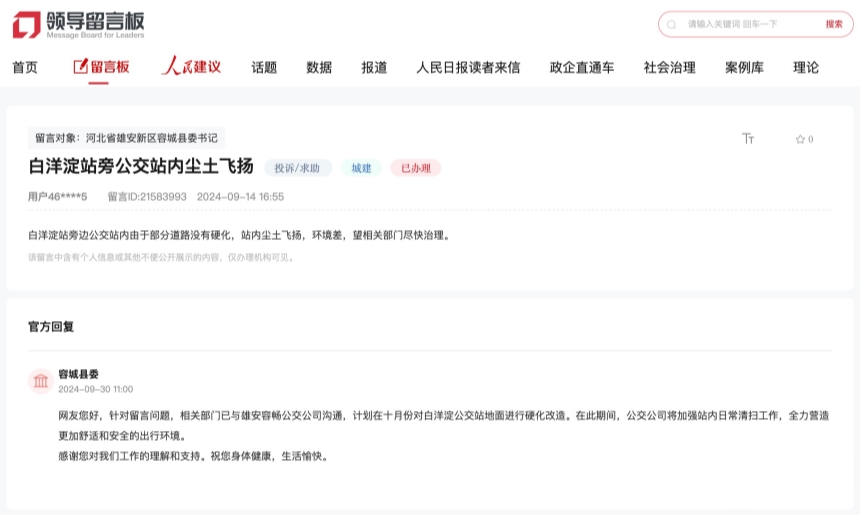The image size is (860, 515).
Task: Click the 留言ID:21583993 text
Action: pos(147,196)
